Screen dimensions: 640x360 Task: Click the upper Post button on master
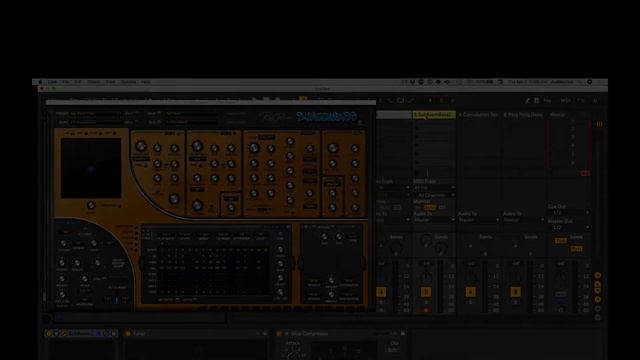click(x=561, y=241)
